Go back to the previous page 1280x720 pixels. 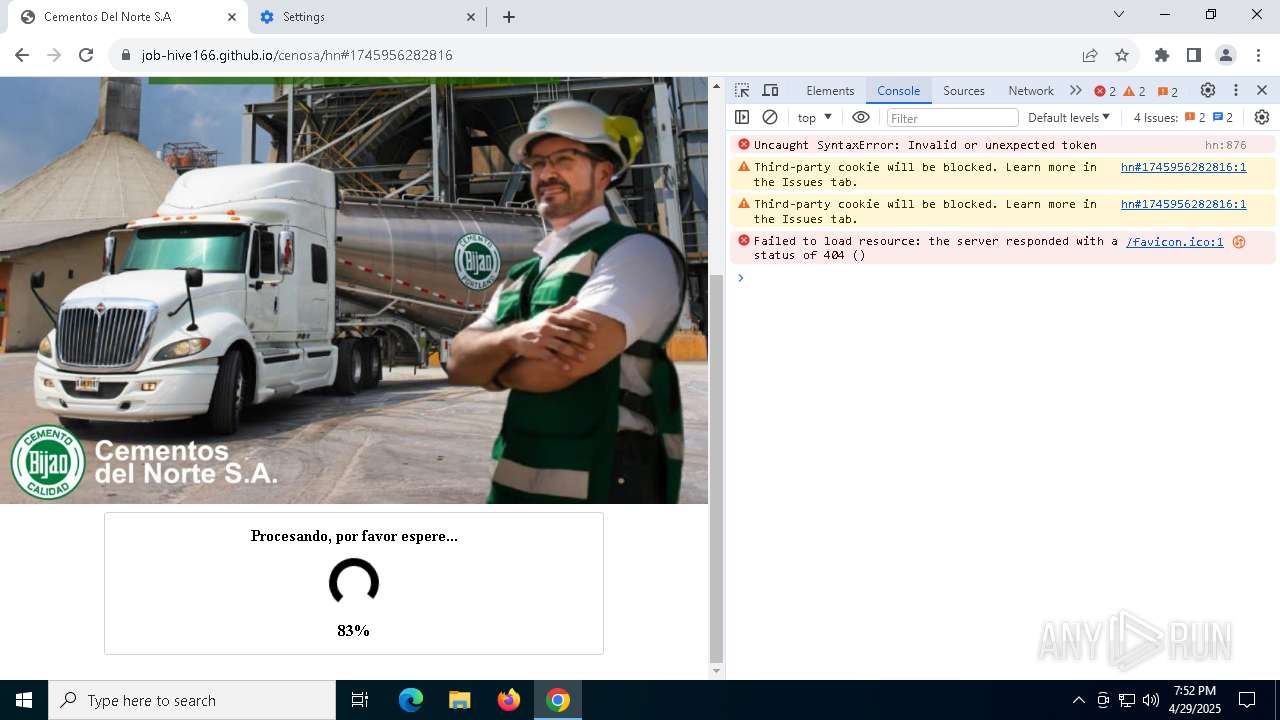(22, 55)
